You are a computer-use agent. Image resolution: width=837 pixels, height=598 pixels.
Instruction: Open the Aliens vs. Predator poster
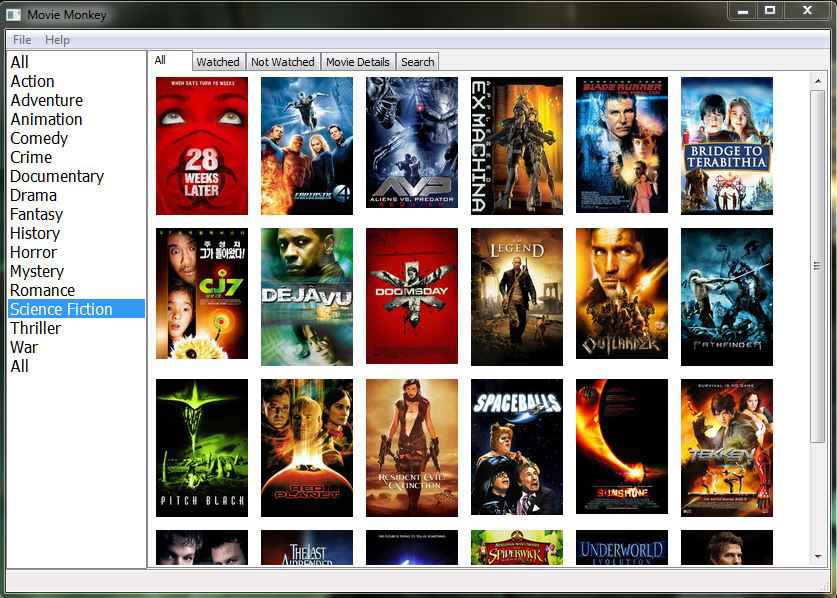coord(412,143)
